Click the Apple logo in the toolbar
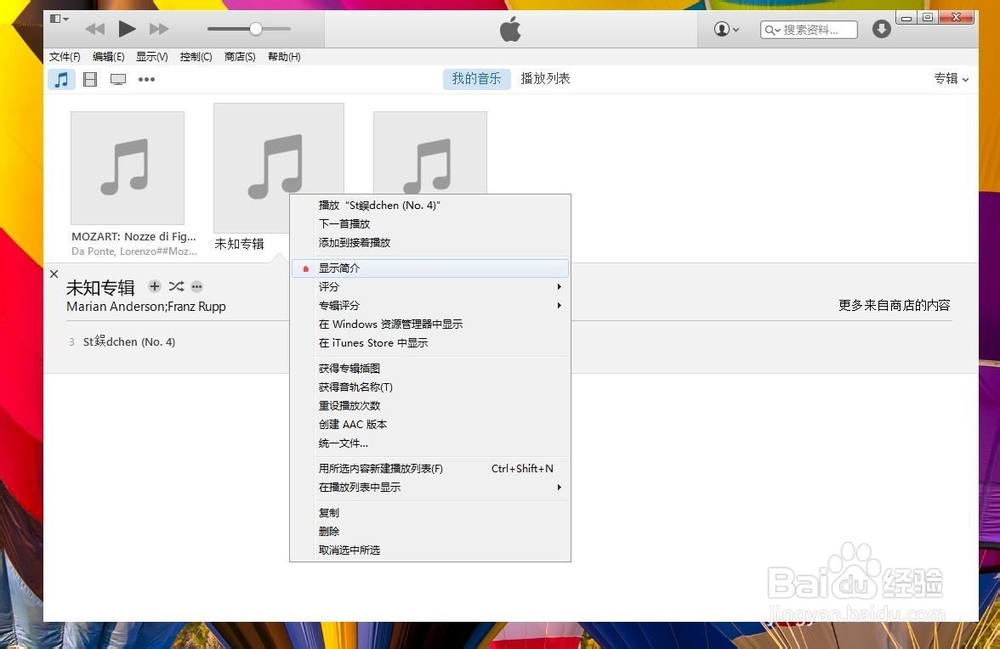 509,28
